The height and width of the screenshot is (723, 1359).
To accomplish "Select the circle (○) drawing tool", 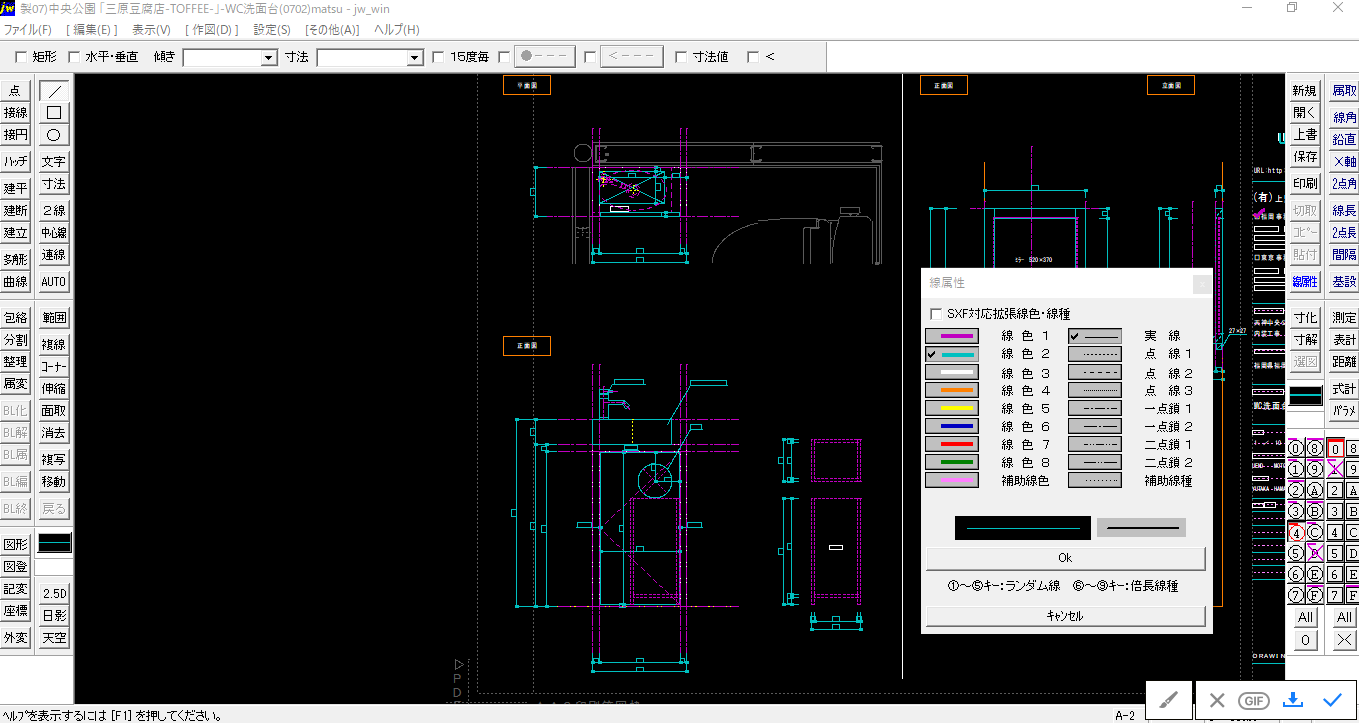I will [x=54, y=134].
